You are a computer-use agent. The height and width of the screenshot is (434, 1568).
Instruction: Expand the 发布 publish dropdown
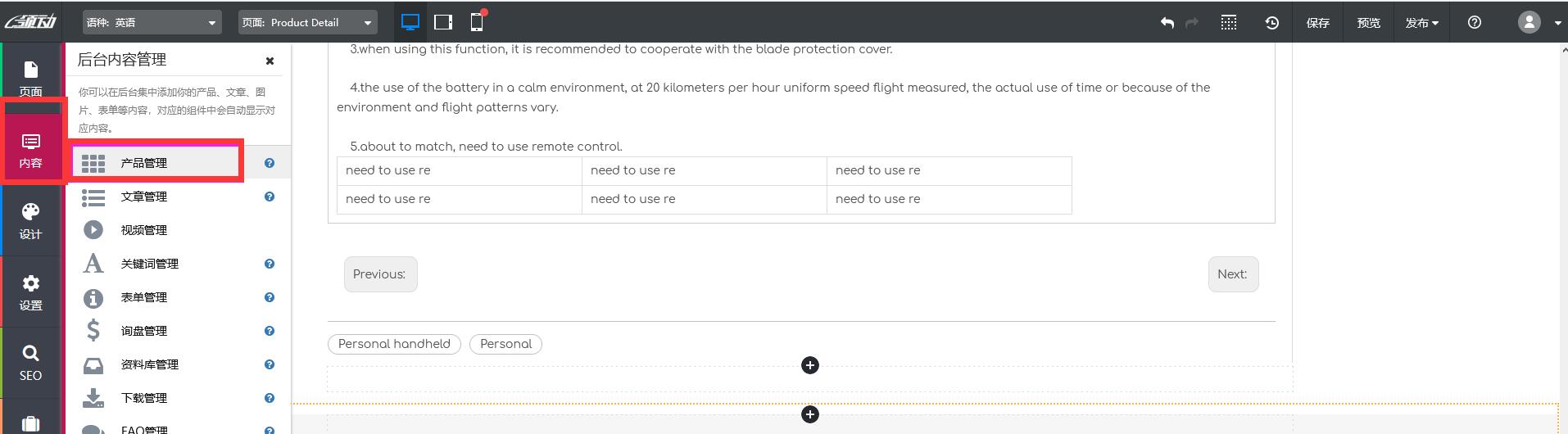1421,23
